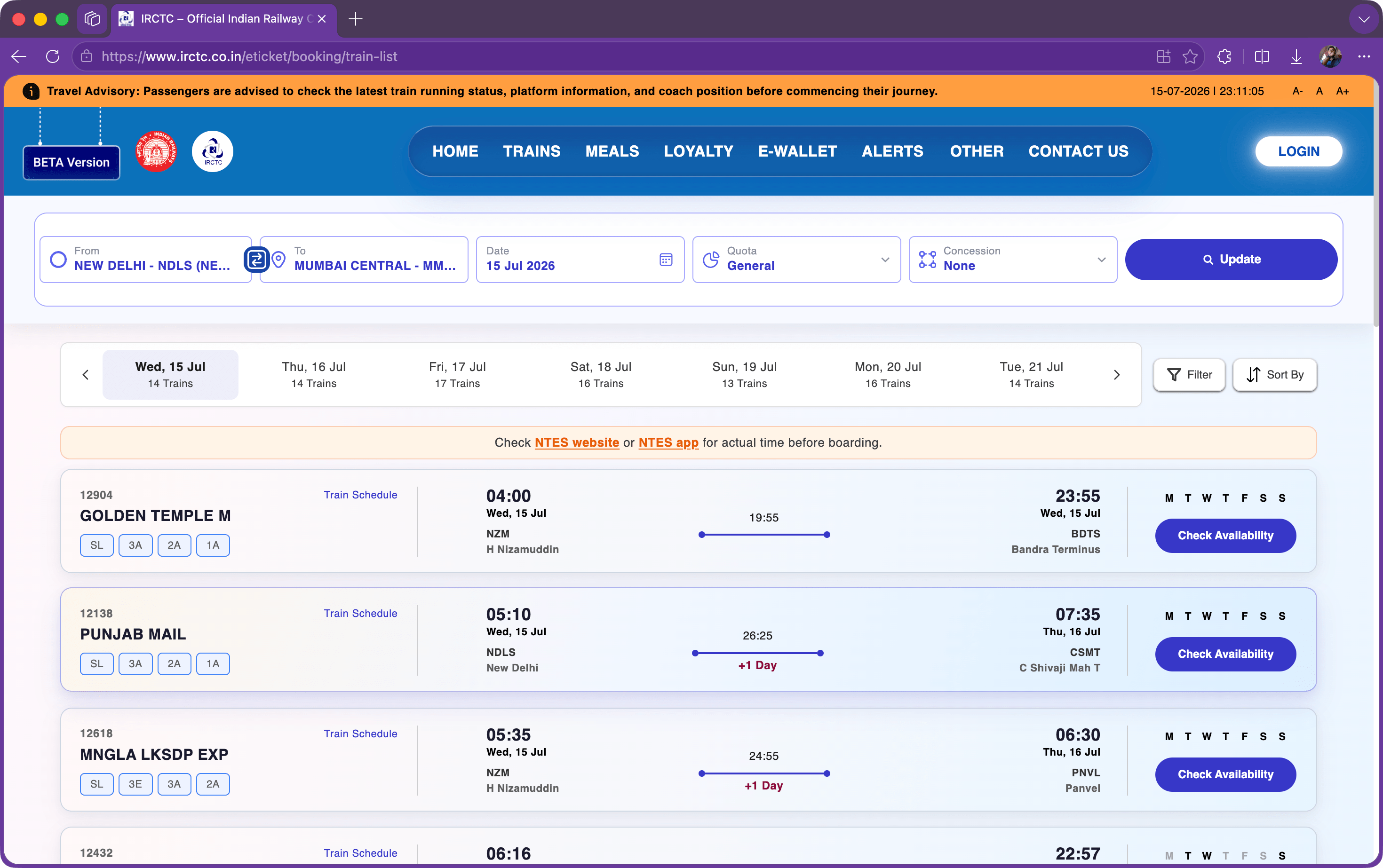Click the Indian Railways round logo
The height and width of the screenshot is (868, 1383).
point(156,151)
